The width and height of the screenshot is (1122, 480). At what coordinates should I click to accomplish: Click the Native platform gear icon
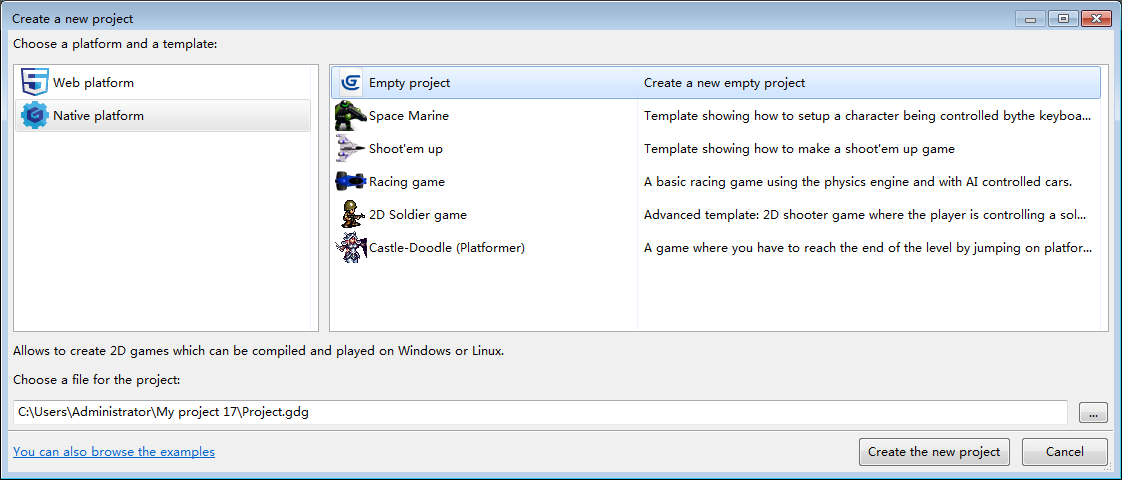click(35, 116)
